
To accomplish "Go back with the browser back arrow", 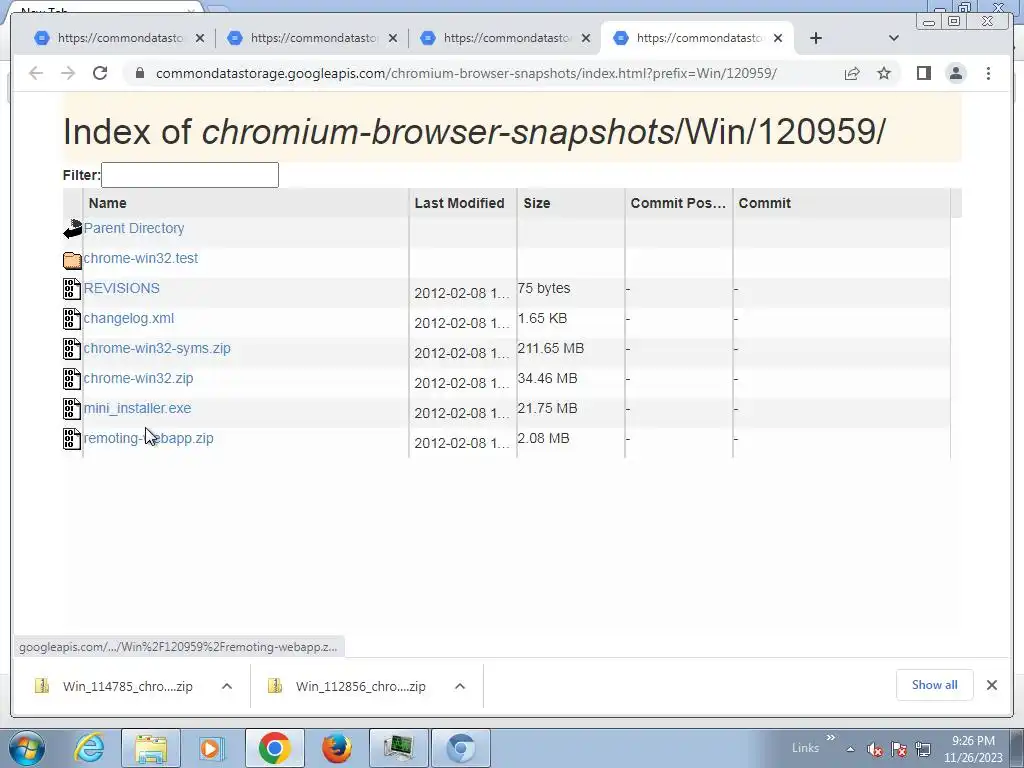I will (x=36, y=73).
